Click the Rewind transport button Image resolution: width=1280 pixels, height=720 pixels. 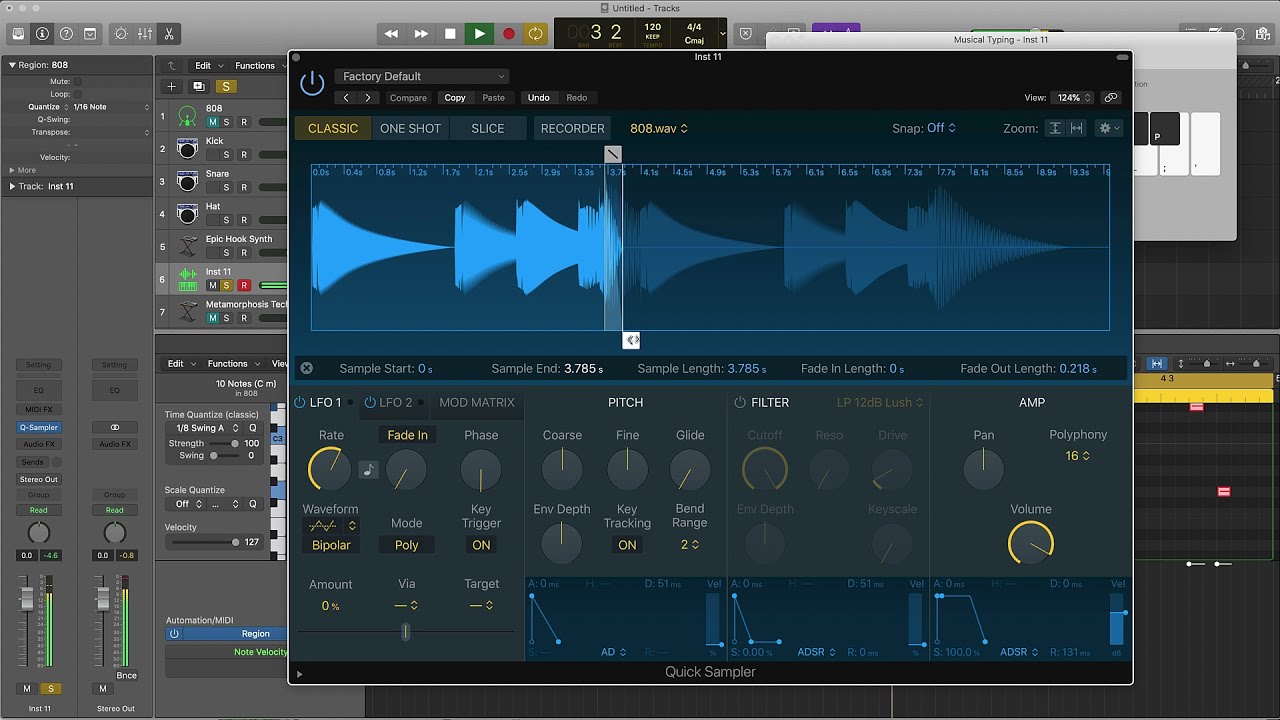pos(391,34)
